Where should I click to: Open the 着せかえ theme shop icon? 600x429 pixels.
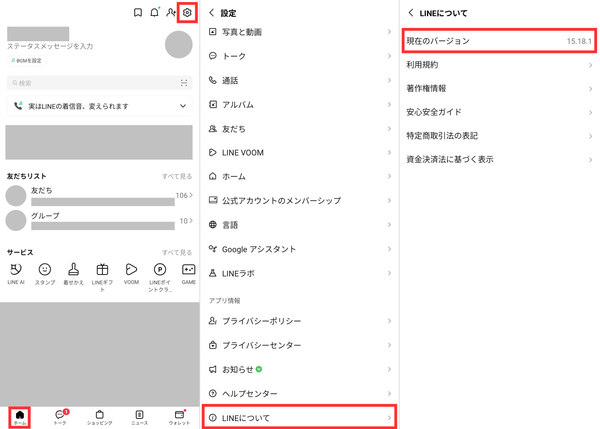tap(73, 273)
